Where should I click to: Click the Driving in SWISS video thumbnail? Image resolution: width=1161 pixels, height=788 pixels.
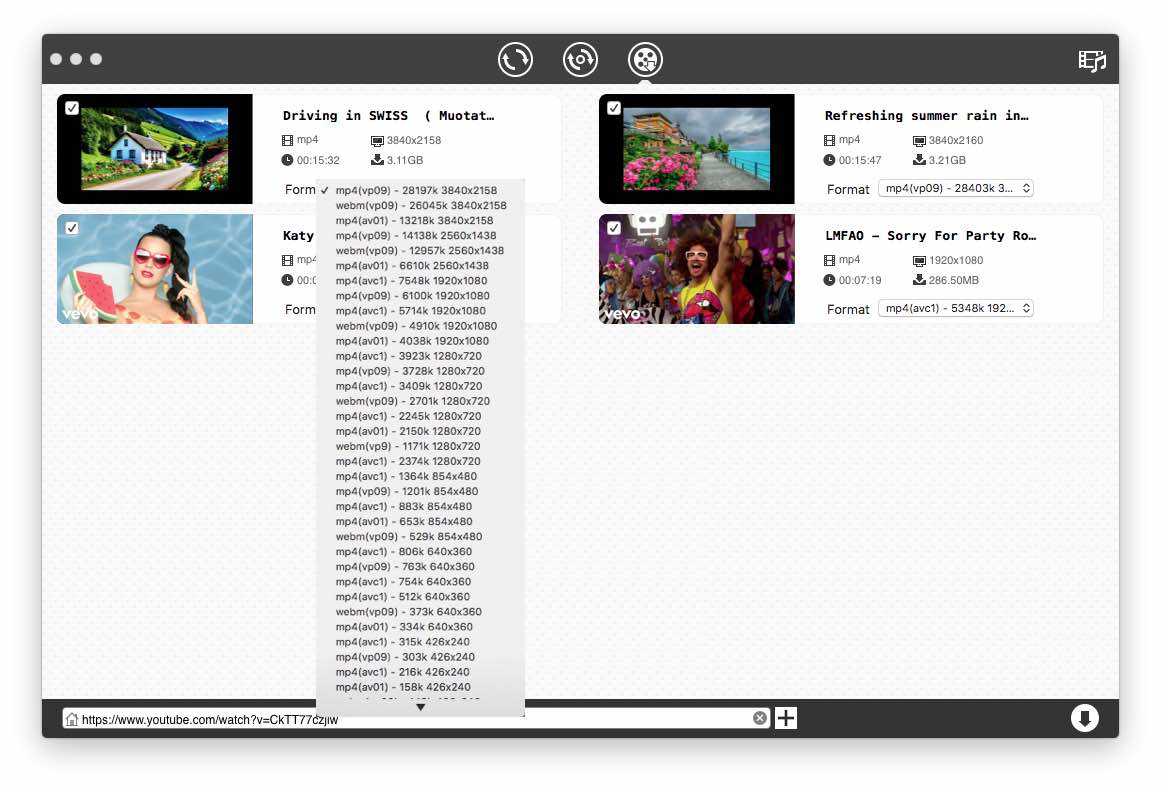click(x=155, y=149)
